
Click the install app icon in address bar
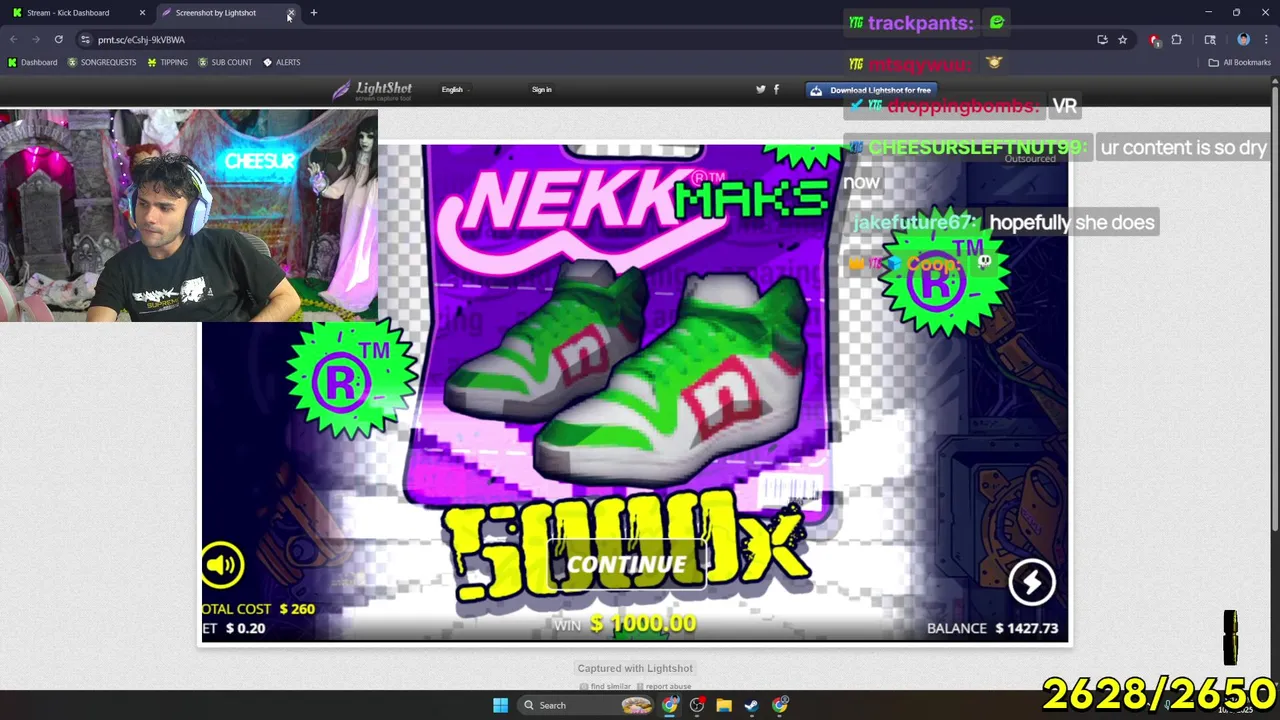click(x=1102, y=40)
